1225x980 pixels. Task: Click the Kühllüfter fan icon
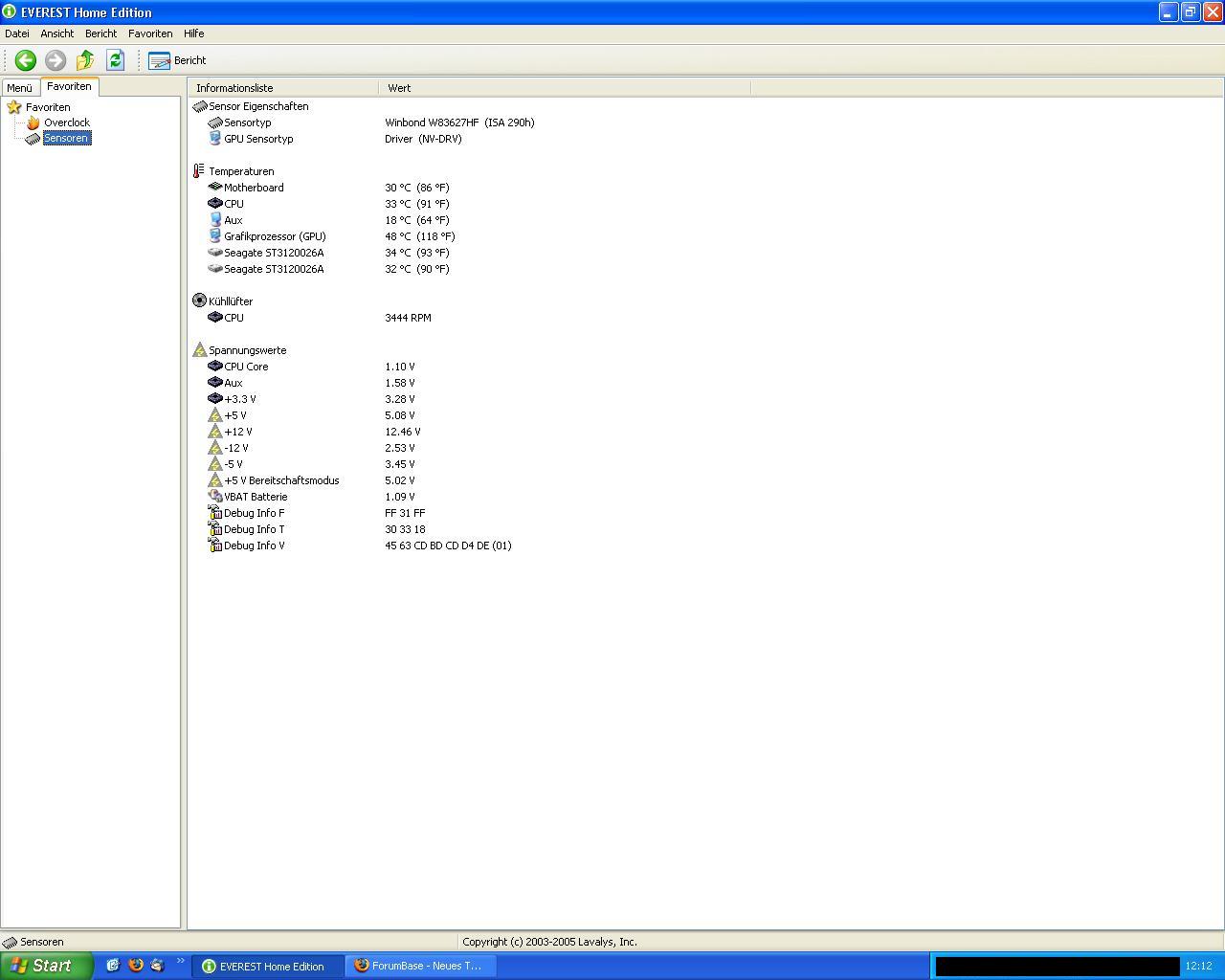(199, 301)
